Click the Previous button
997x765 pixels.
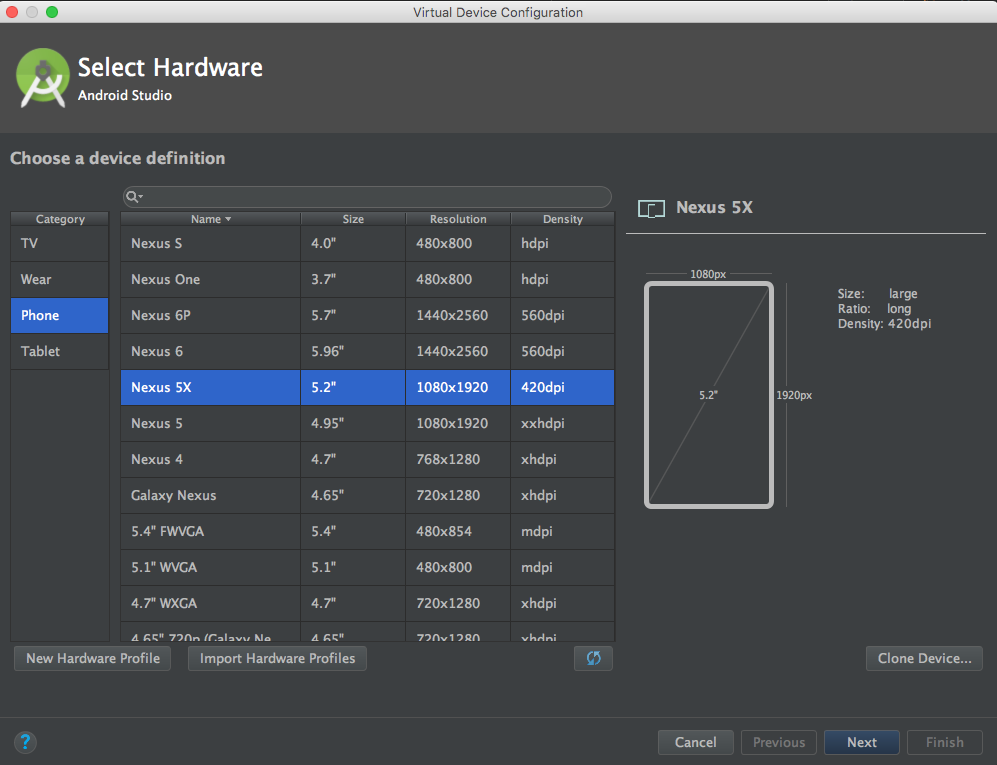point(779,742)
